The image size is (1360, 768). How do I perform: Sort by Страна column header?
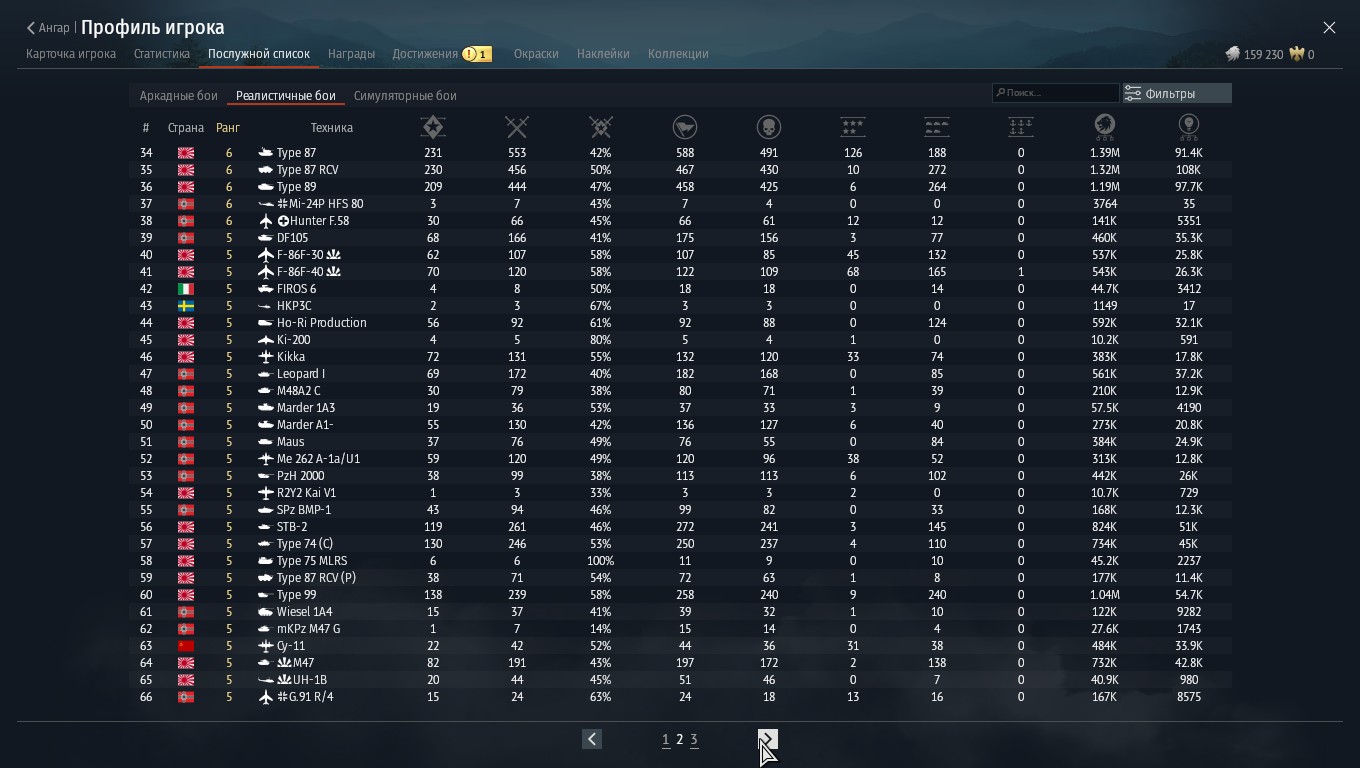click(x=186, y=128)
